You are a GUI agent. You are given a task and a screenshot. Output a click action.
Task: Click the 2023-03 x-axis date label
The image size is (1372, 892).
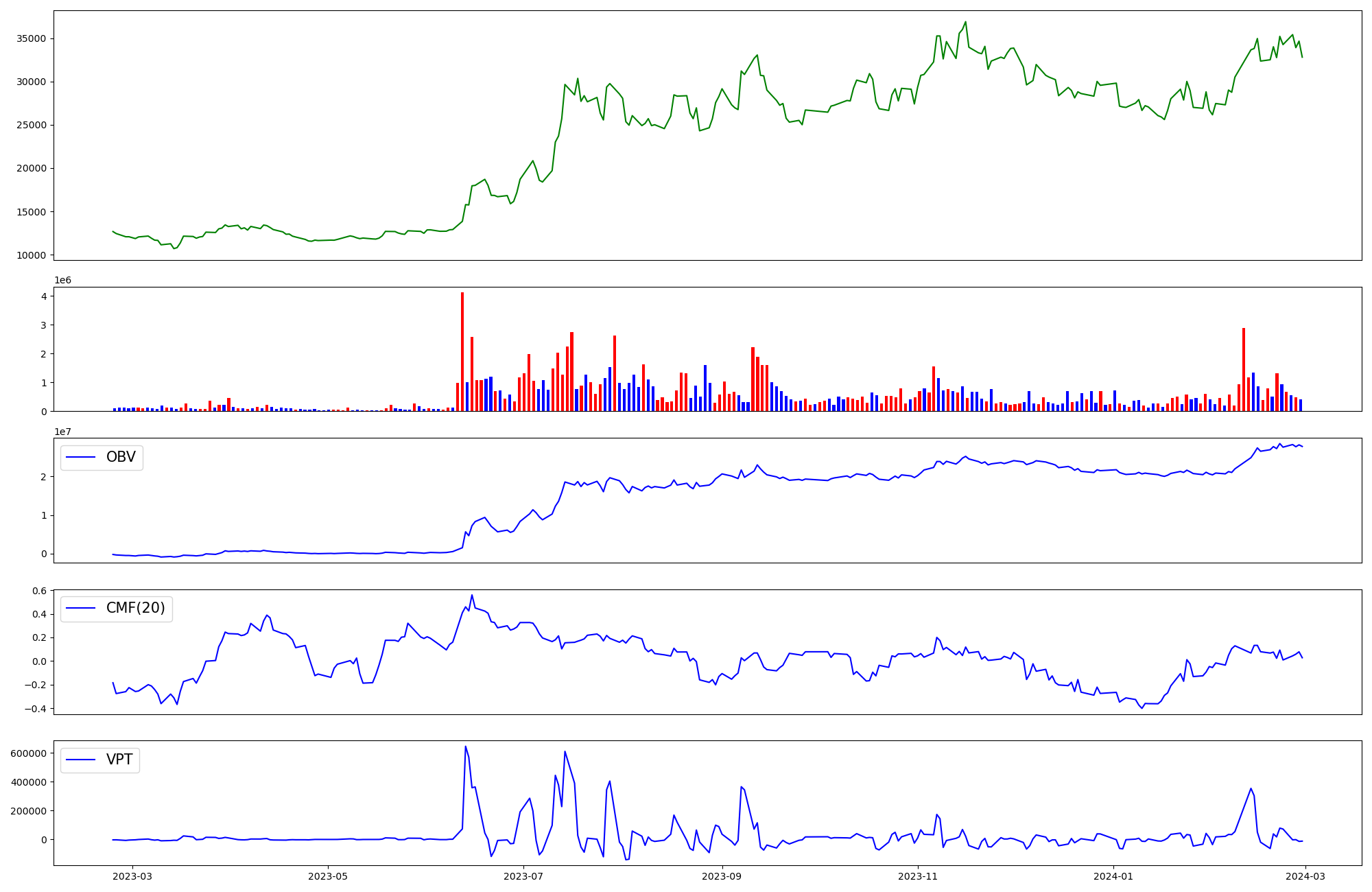[132, 876]
